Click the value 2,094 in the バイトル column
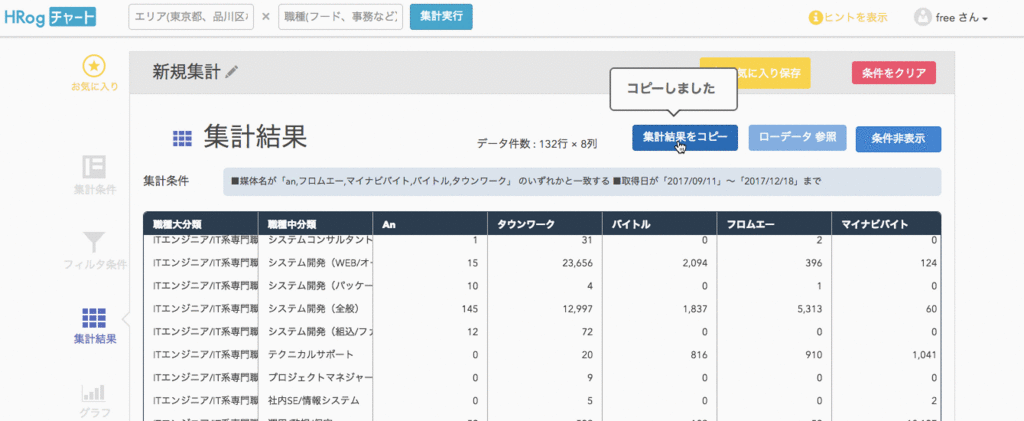Screen dimensions: 1024x421 [x=694, y=263]
